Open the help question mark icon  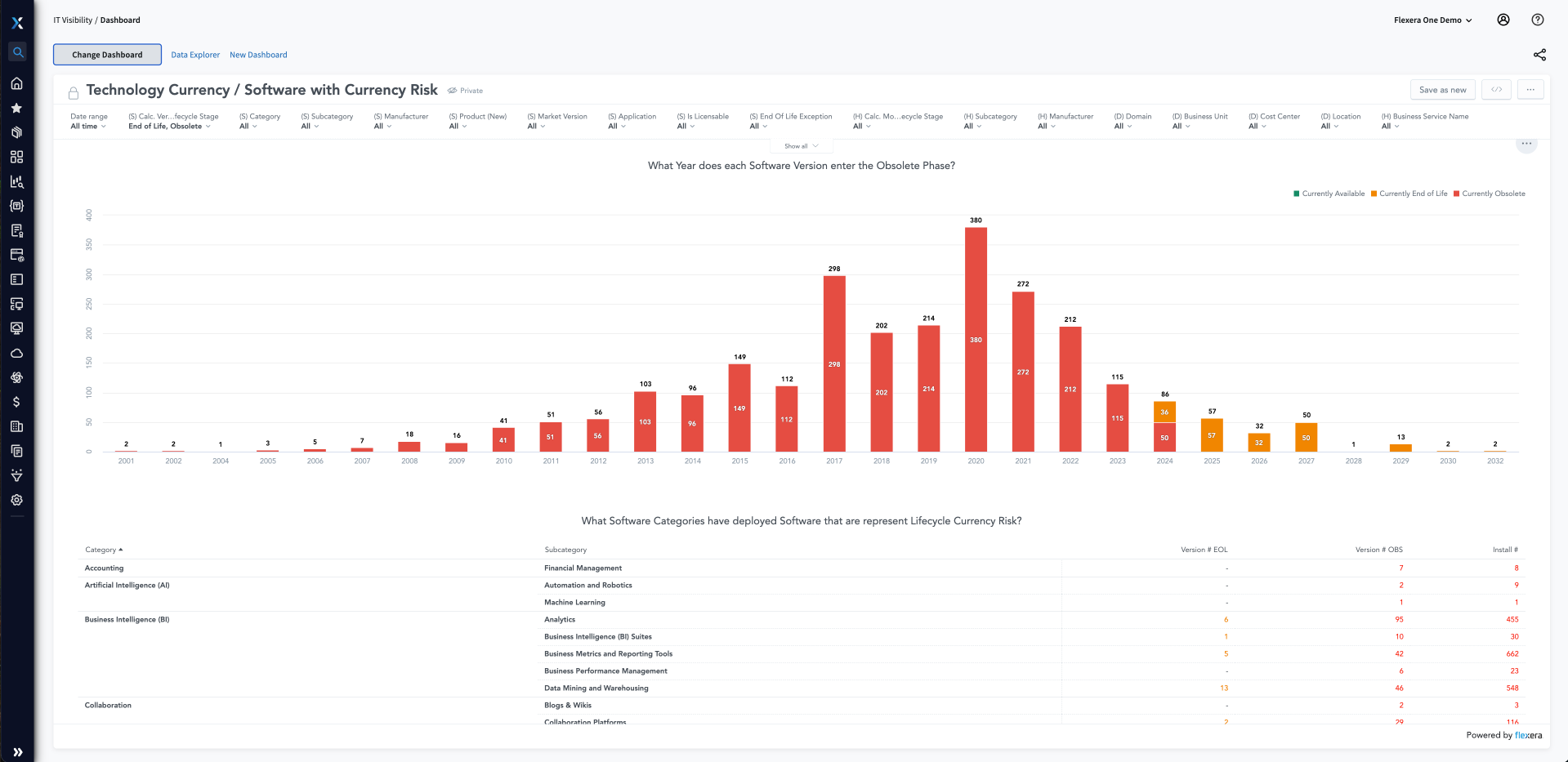tap(1537, 20)
